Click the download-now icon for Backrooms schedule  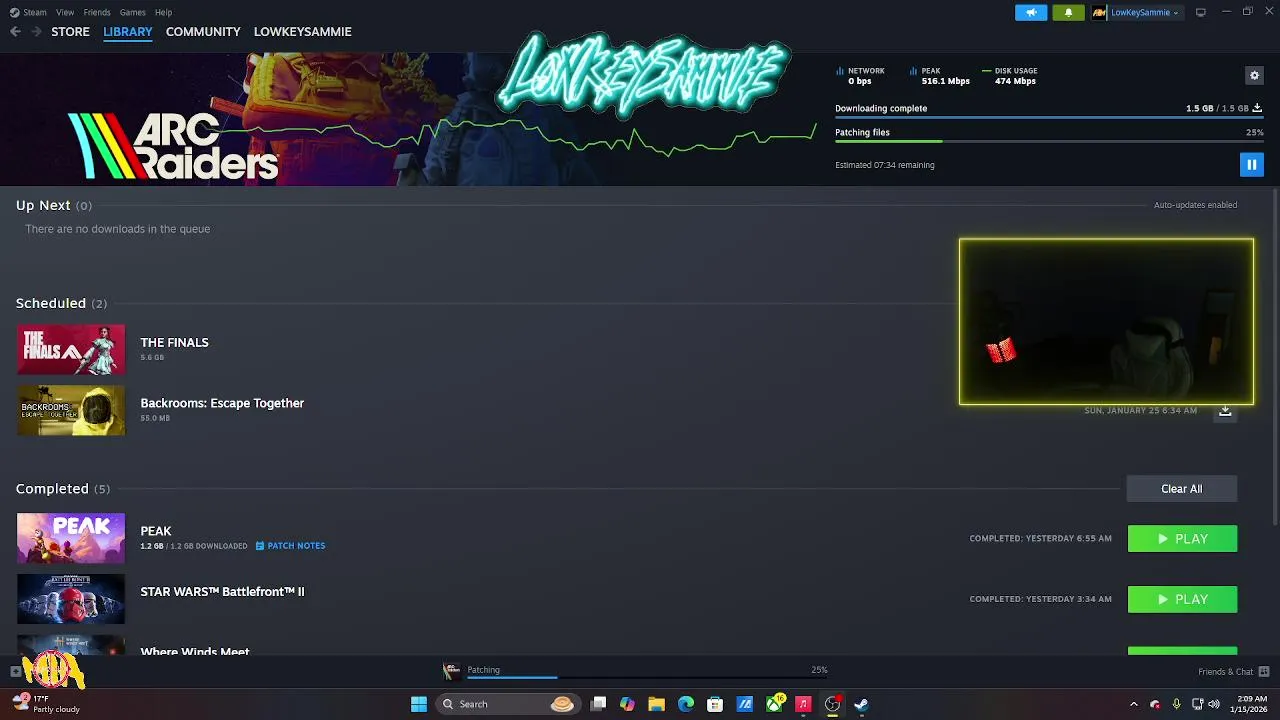[x=1225, y=411]
